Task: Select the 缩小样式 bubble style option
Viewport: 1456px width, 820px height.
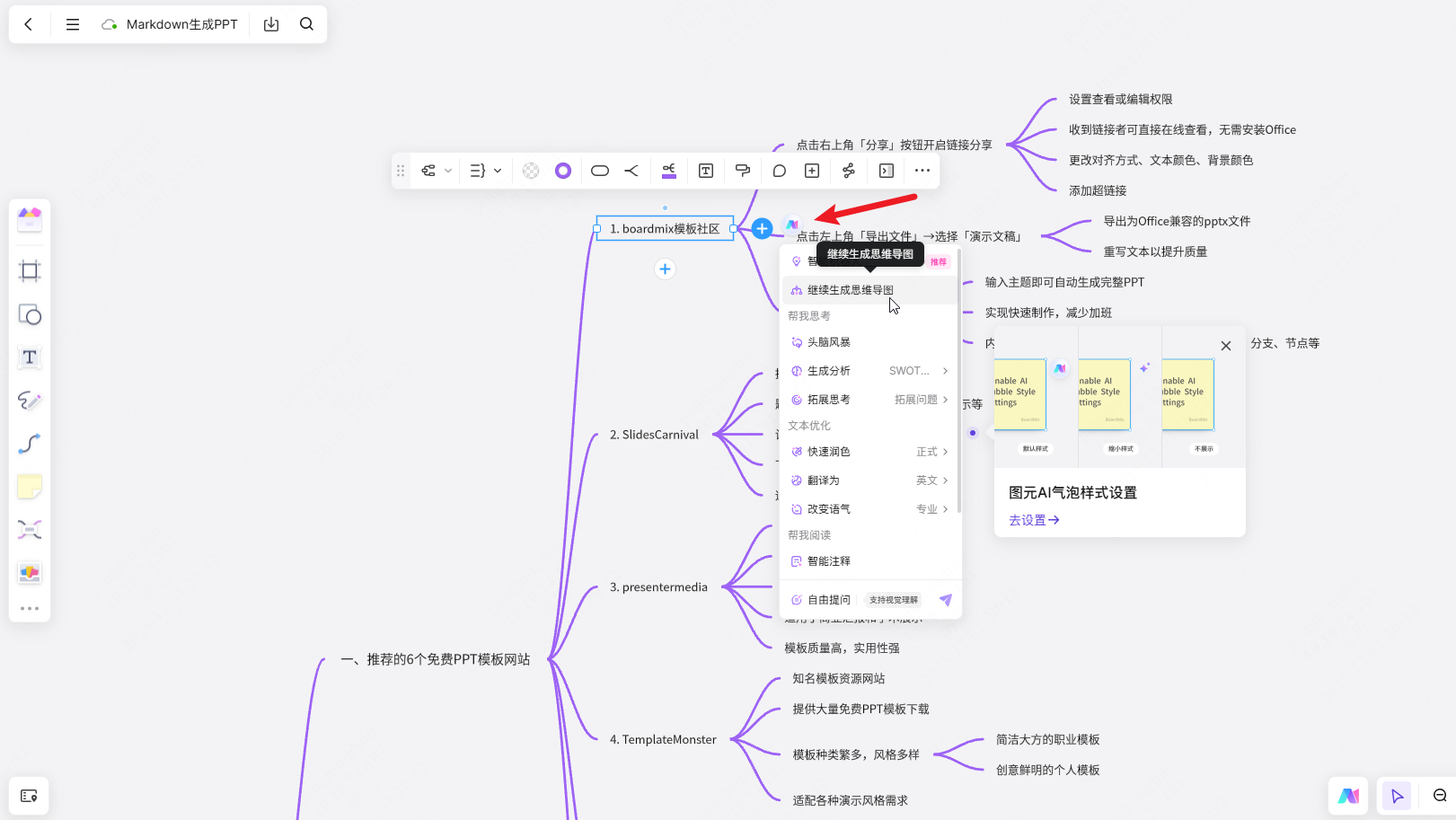Action: [1119, 449]
